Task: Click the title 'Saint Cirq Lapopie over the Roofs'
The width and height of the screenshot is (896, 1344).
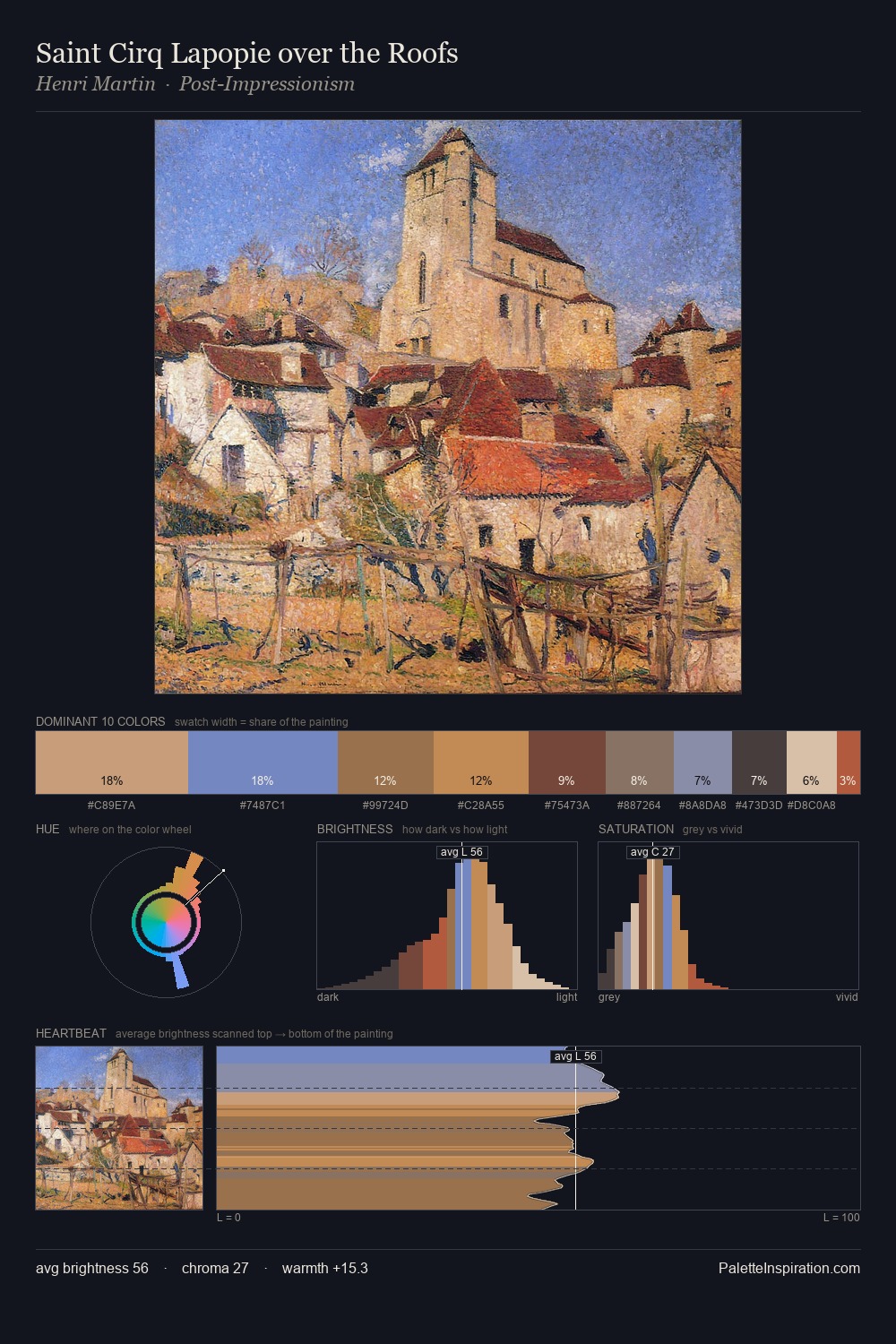Action: (247, 53)
